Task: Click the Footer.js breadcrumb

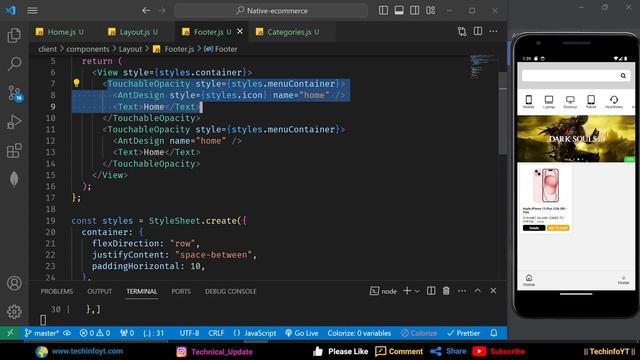Action: [174, 49]
